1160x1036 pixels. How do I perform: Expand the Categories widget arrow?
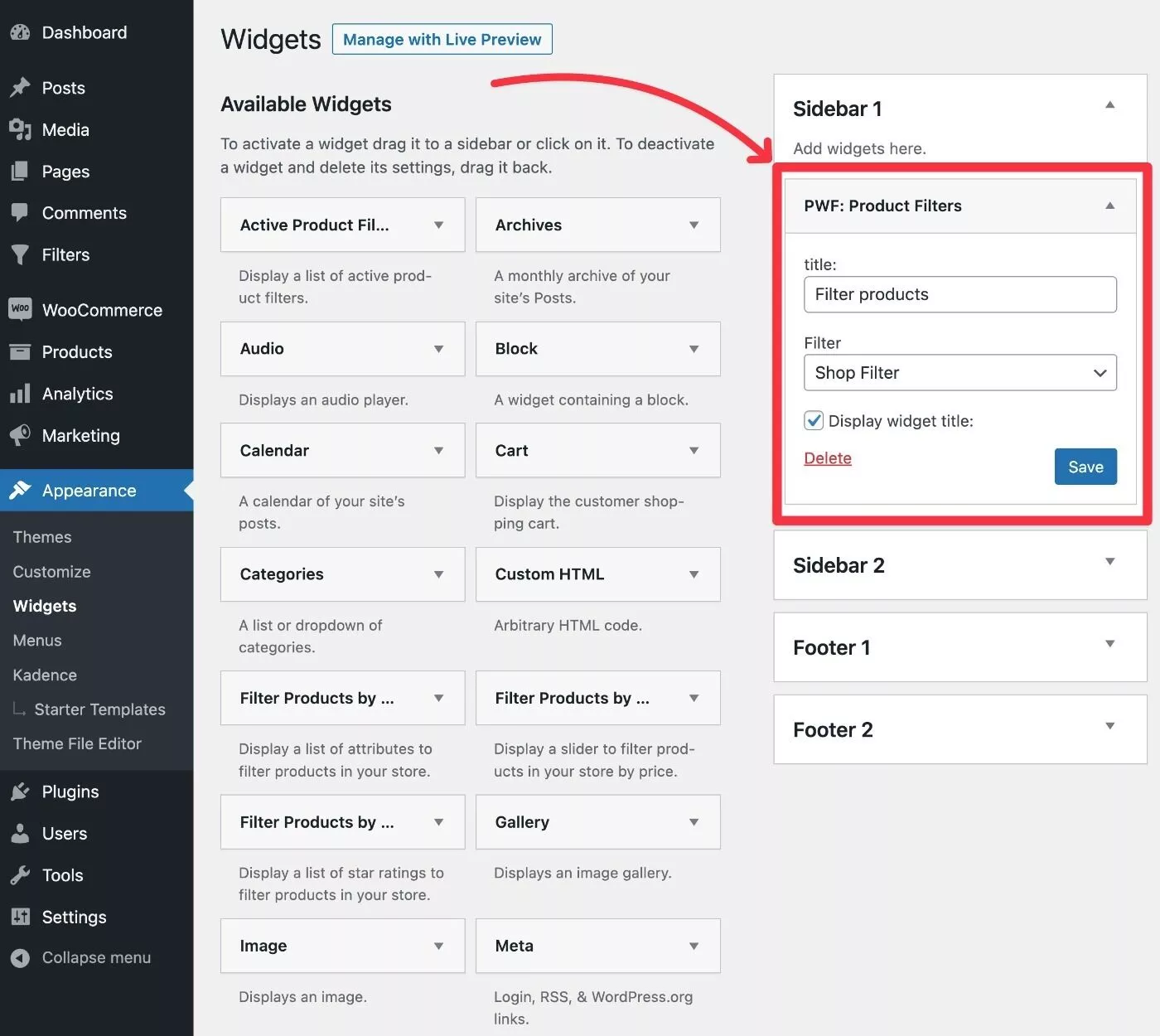[x=438, y=574]
